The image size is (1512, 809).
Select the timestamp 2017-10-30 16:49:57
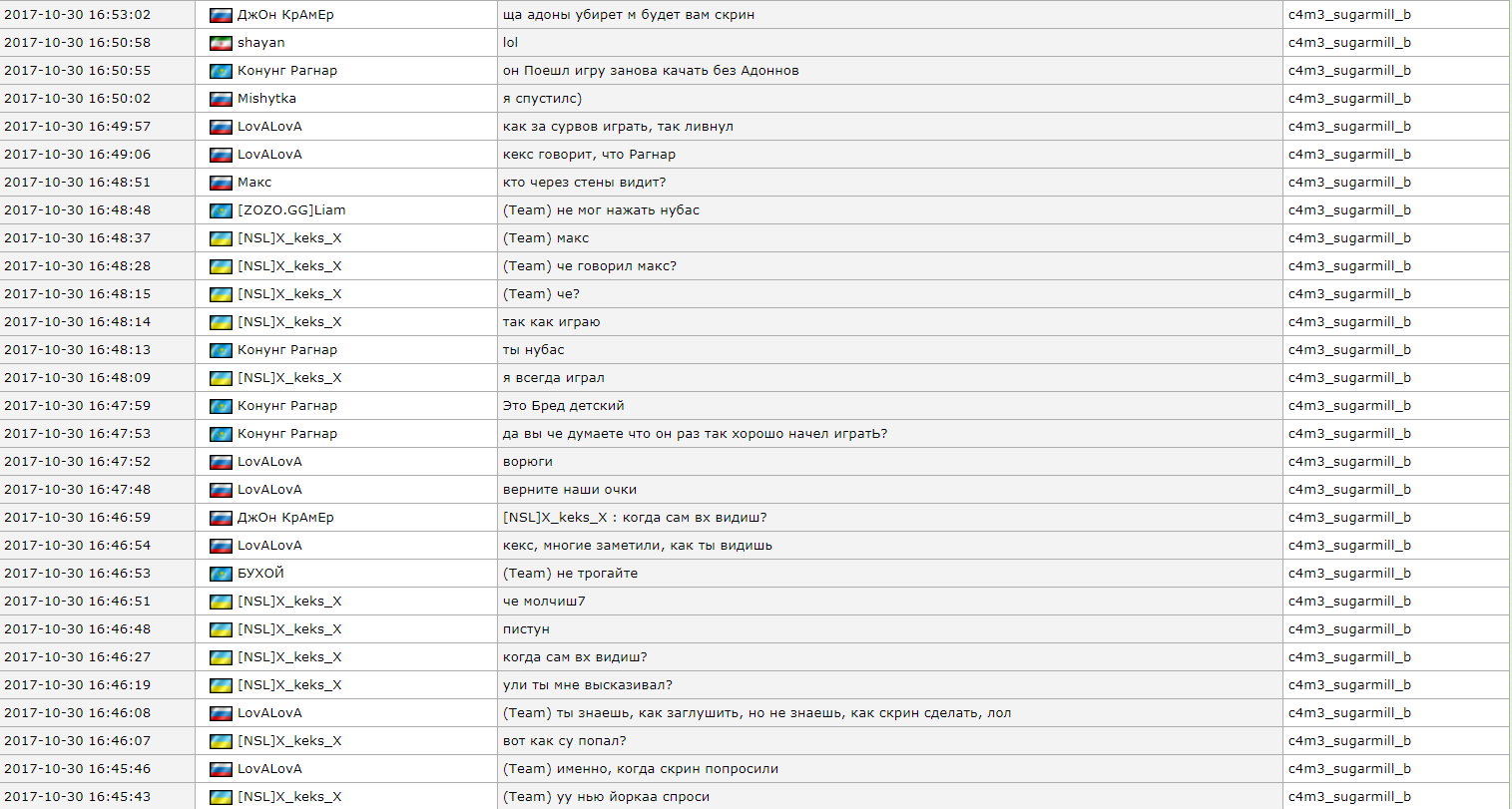point(77,127)
